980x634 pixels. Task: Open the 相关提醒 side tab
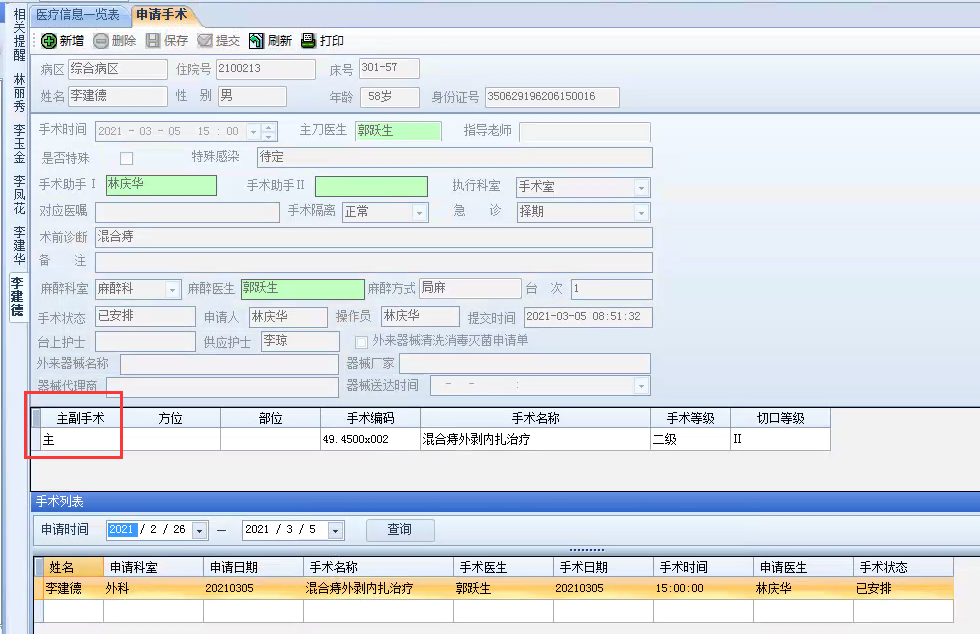click(x=19, y=34)
